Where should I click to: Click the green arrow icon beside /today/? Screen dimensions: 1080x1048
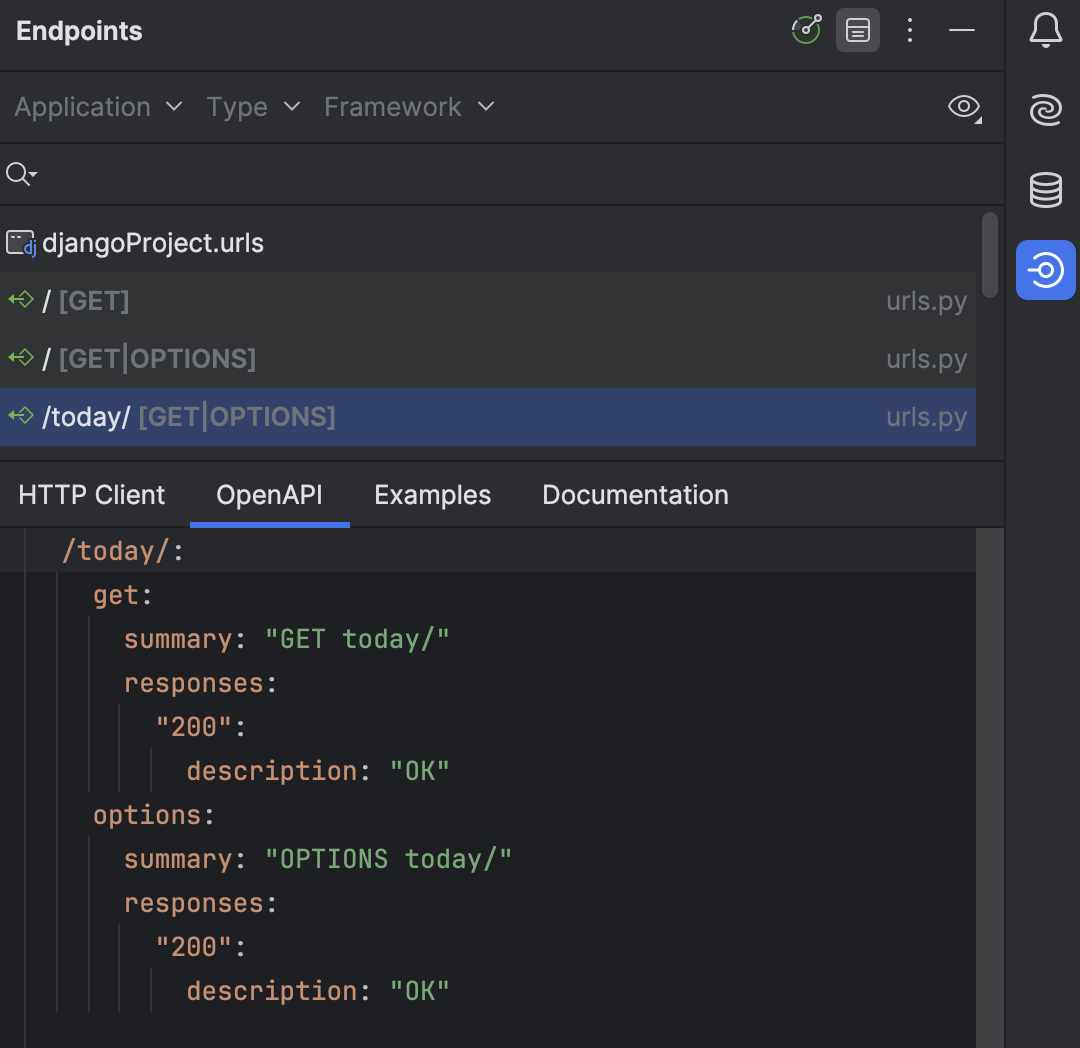20,416
